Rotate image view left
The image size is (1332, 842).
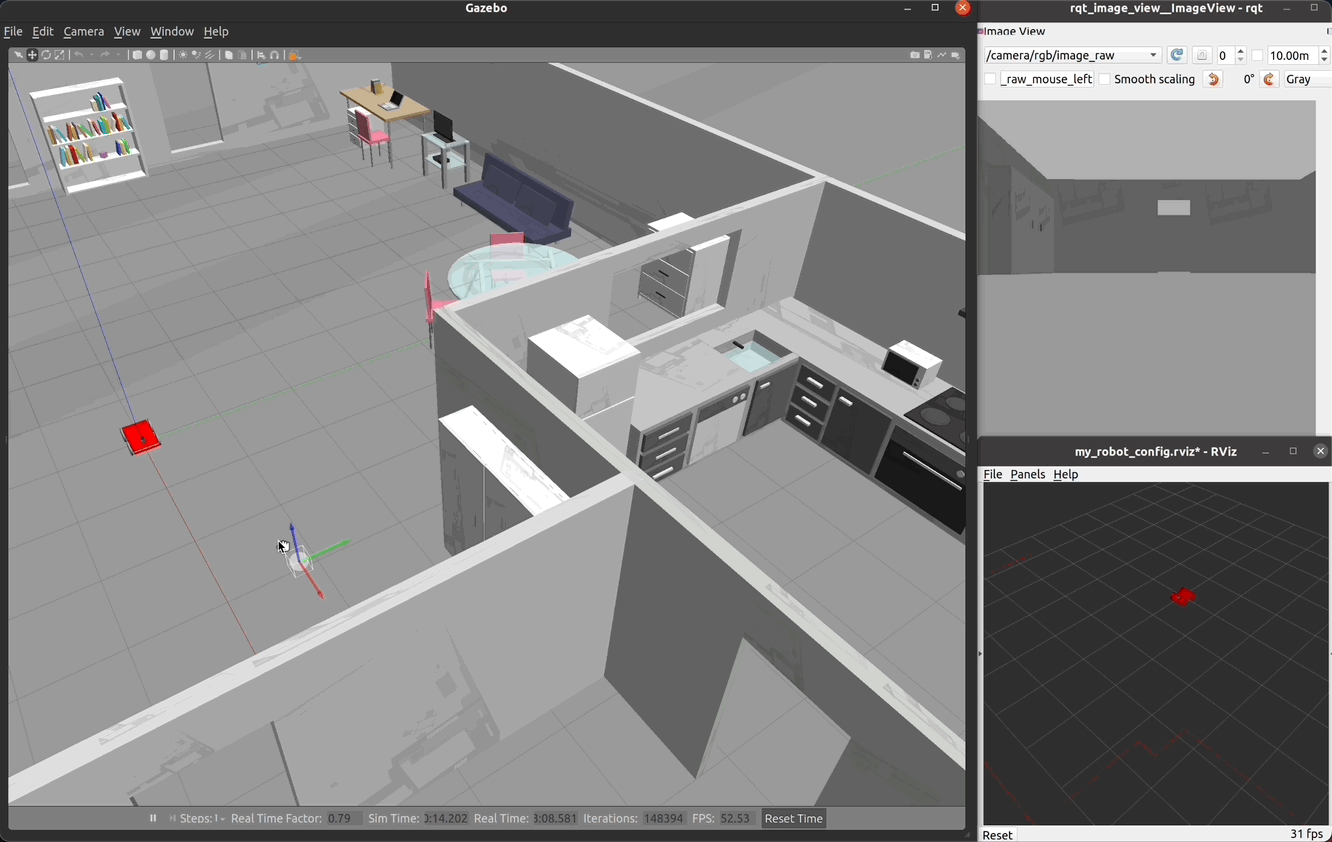tap(1213, 79)
